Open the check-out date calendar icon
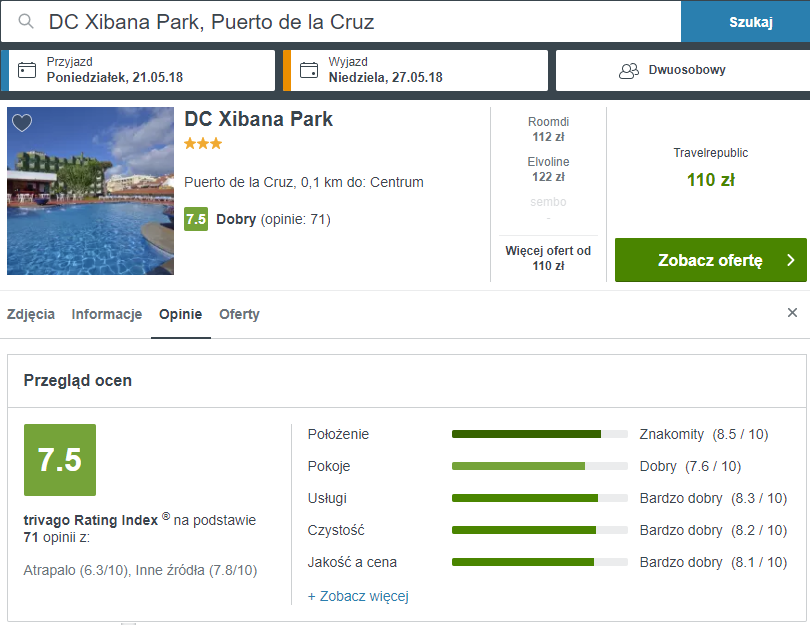 click(309, 70)
